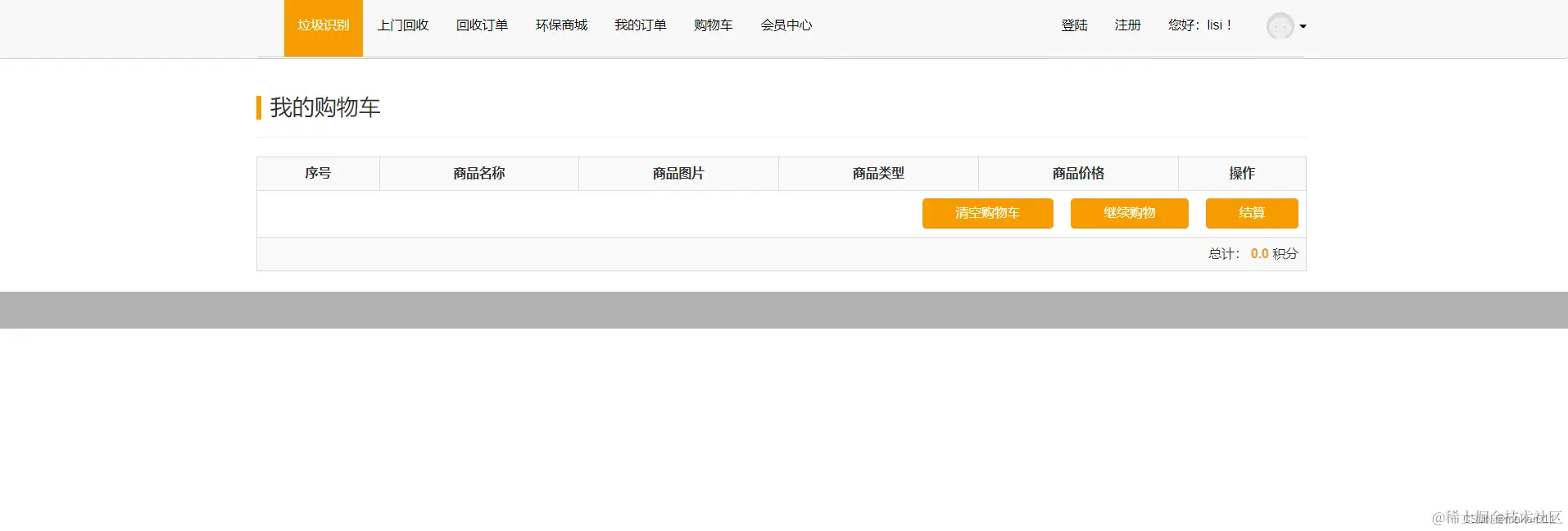Click the 我的购物车 page heading

(325, 107)
